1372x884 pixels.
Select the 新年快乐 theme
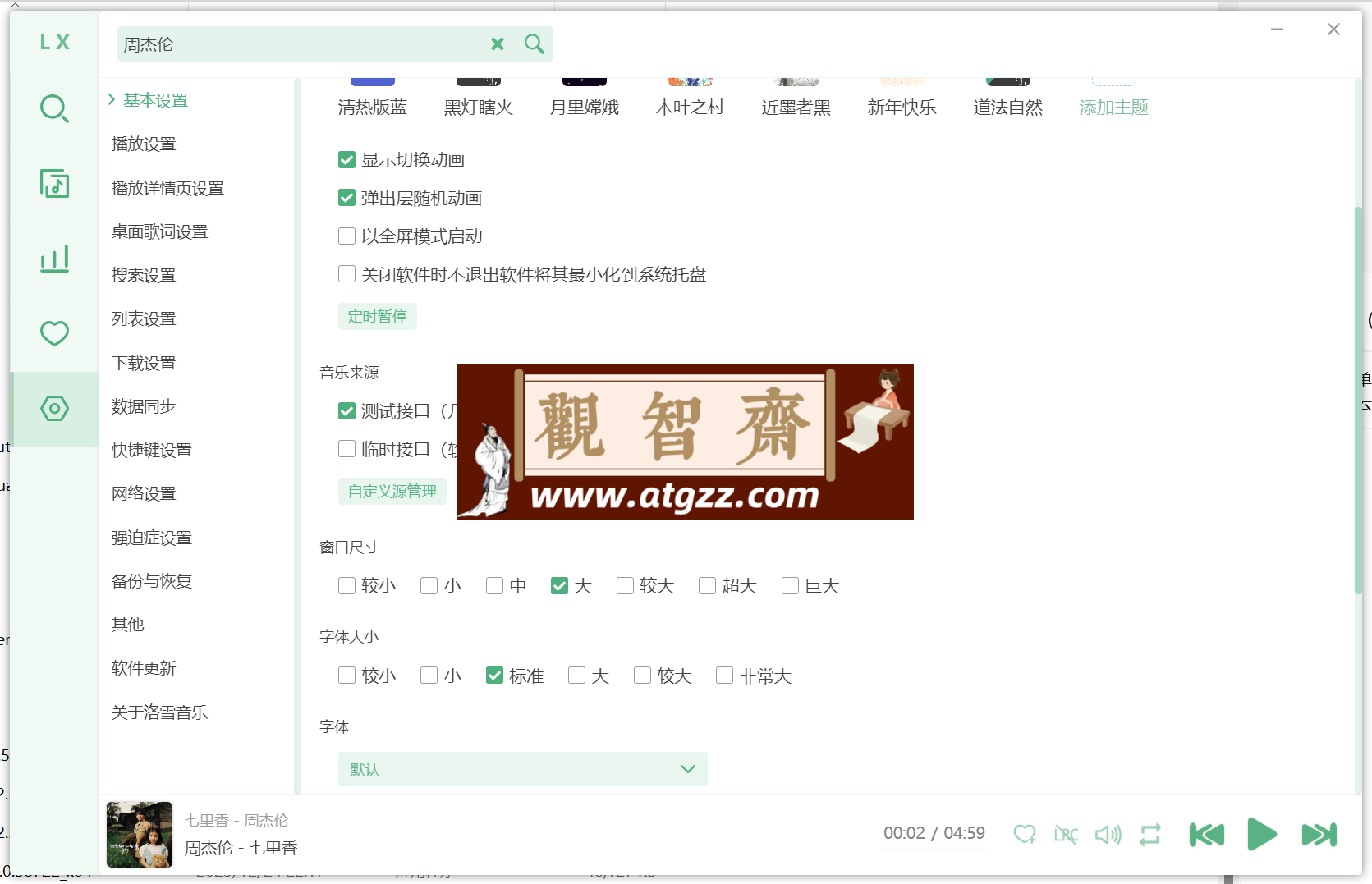(x=902, y=98)
